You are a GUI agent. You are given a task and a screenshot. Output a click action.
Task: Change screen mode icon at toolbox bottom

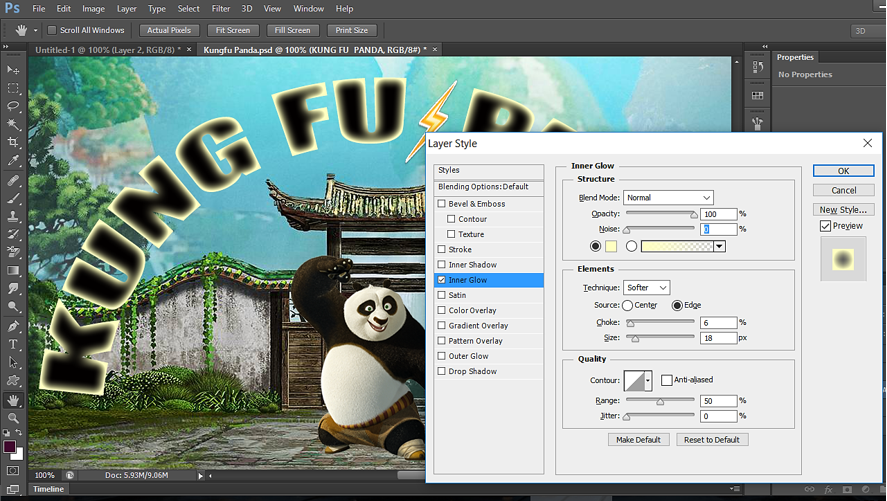(13, 489)
